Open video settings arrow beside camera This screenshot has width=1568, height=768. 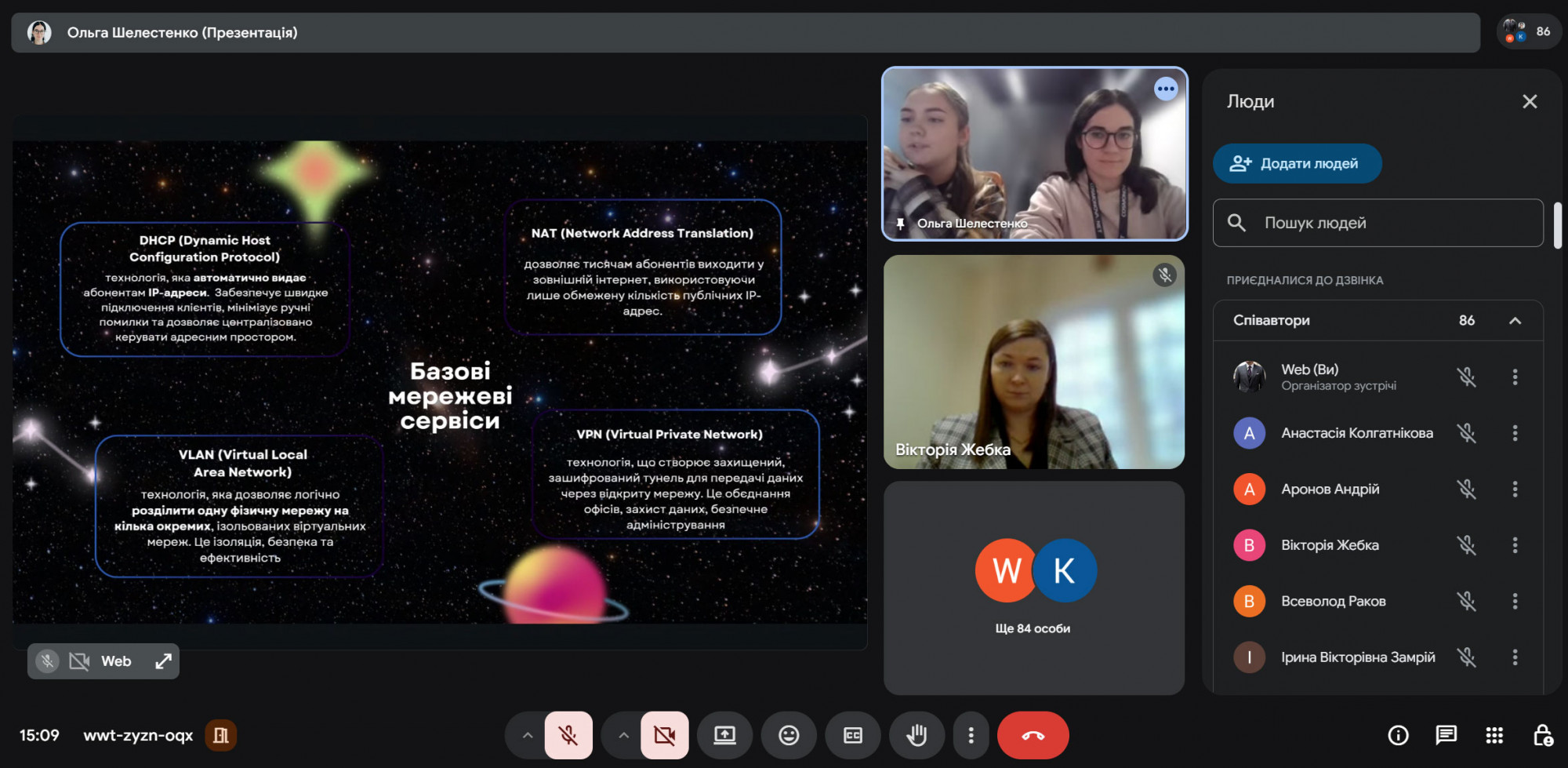click(x=623, y=735)
